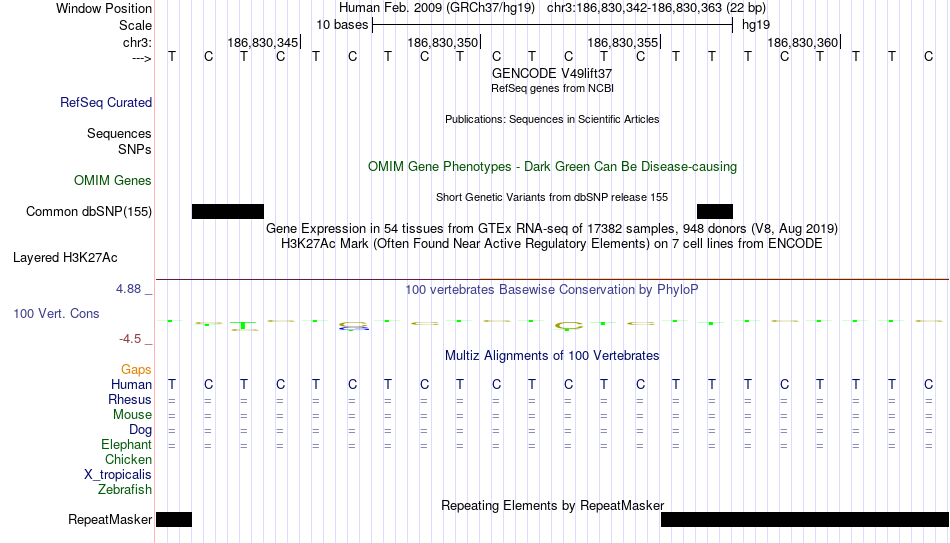Click the 'Human Feb. 2009 (GRCh37/hg19)' assembly text

tap(437, 8)
